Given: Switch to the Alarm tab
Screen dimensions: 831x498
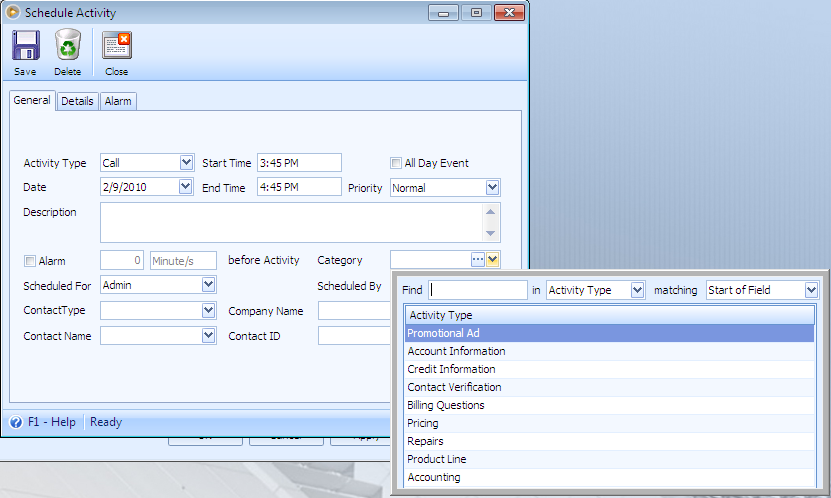Looking at the screenshot, I should tap(118, 101).
